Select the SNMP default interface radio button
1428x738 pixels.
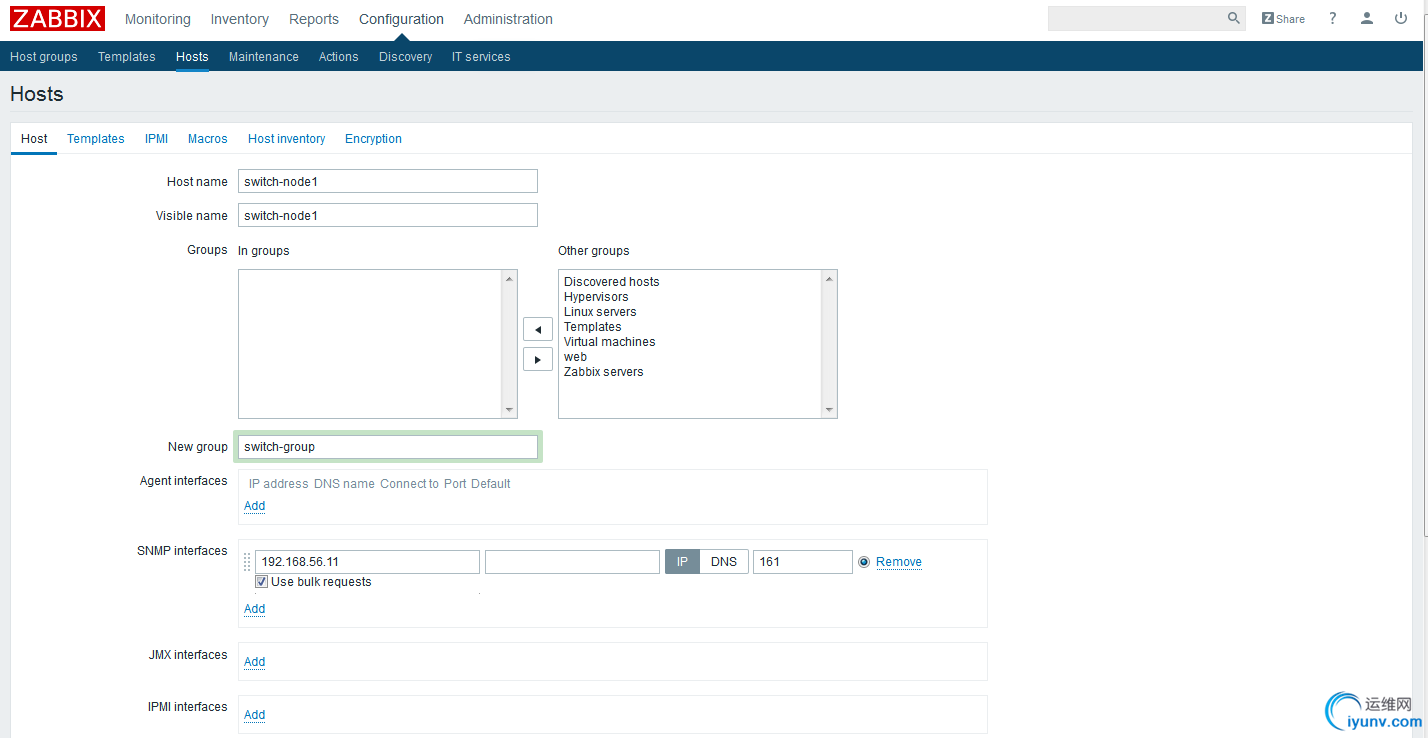(x=864, y=562)
